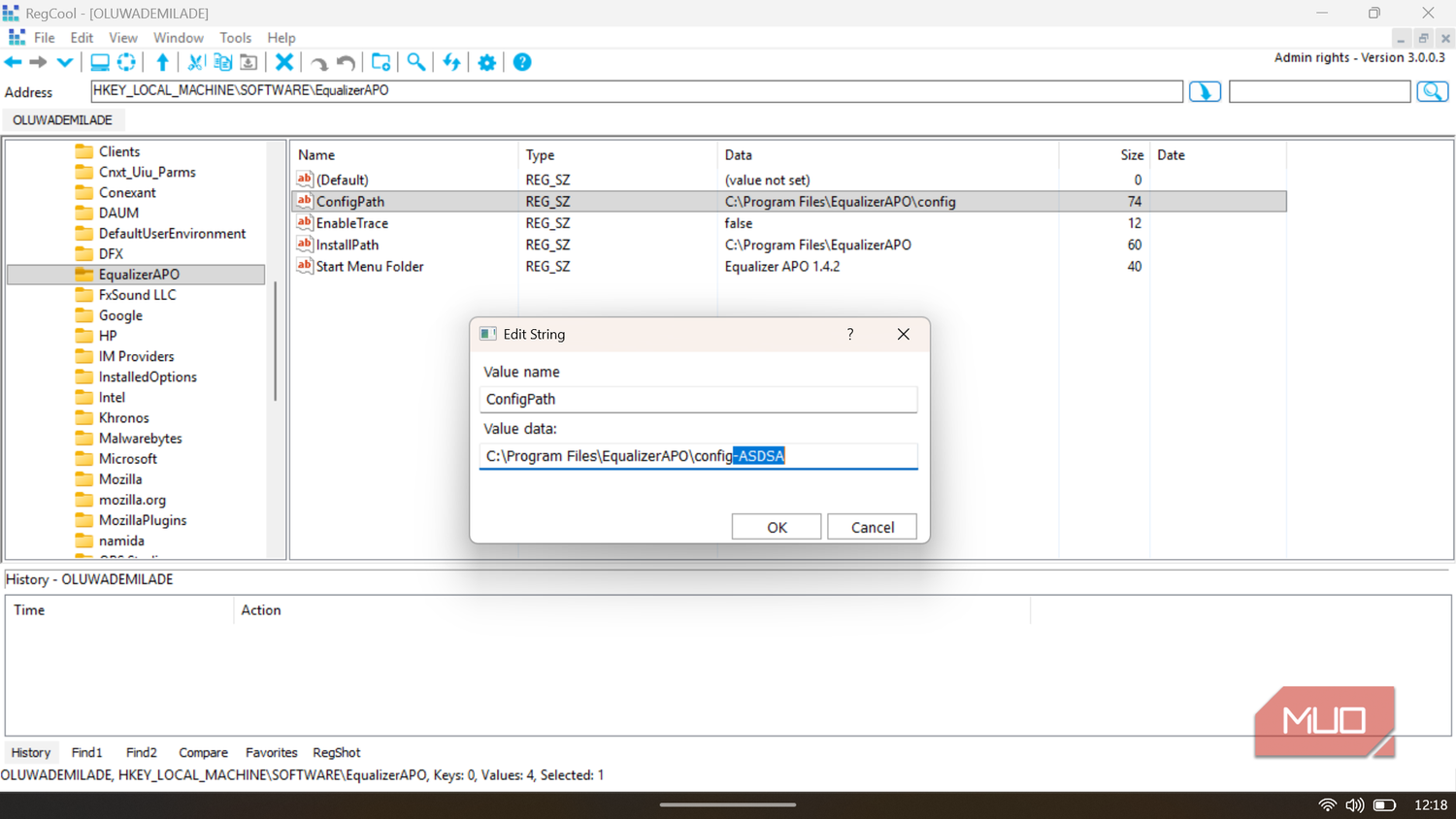The image size is (1456, 819).
Task: Click the Value data input field
Action: point(699,456)
